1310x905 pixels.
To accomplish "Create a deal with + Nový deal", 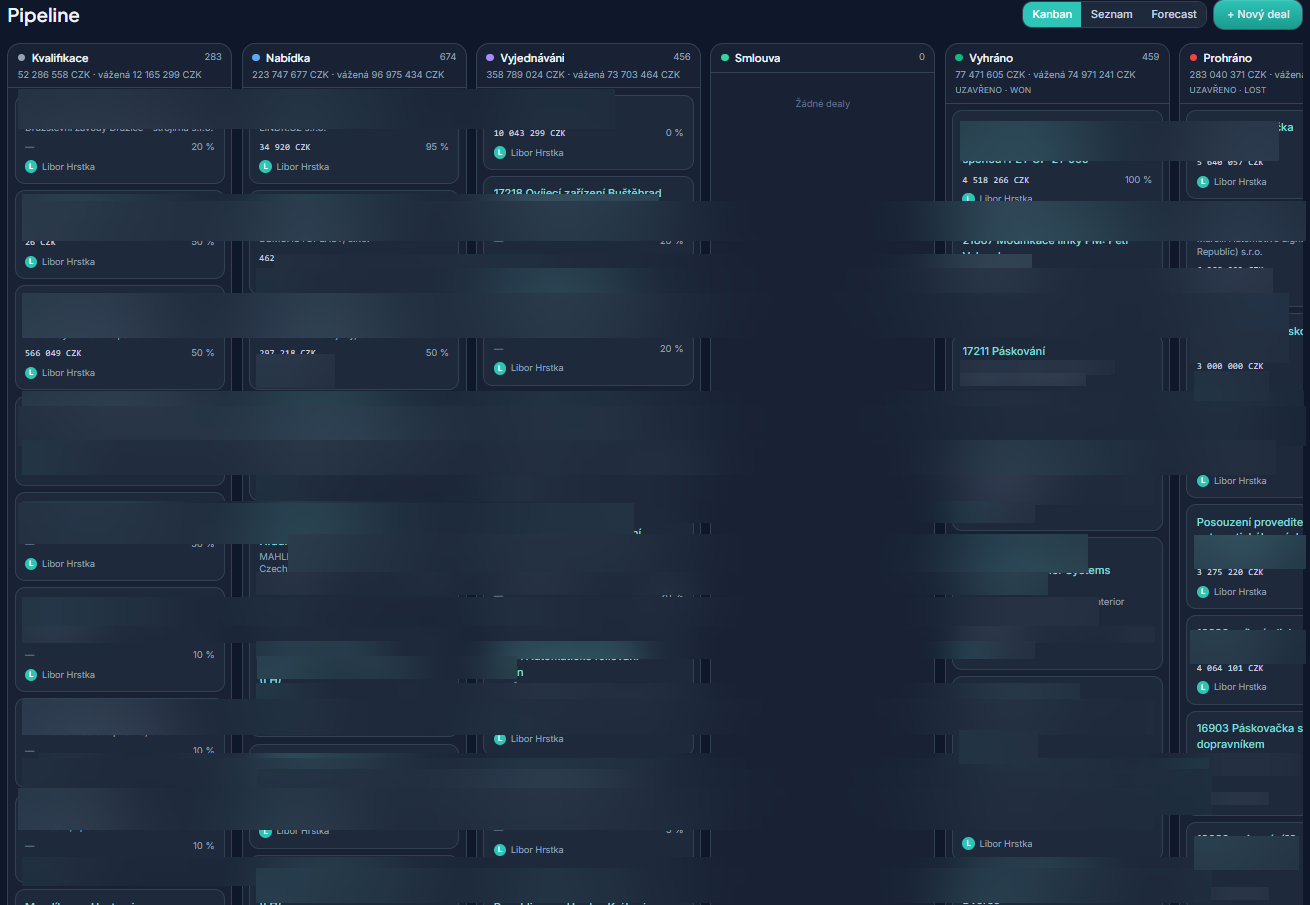I will (x=1258, y=14).
